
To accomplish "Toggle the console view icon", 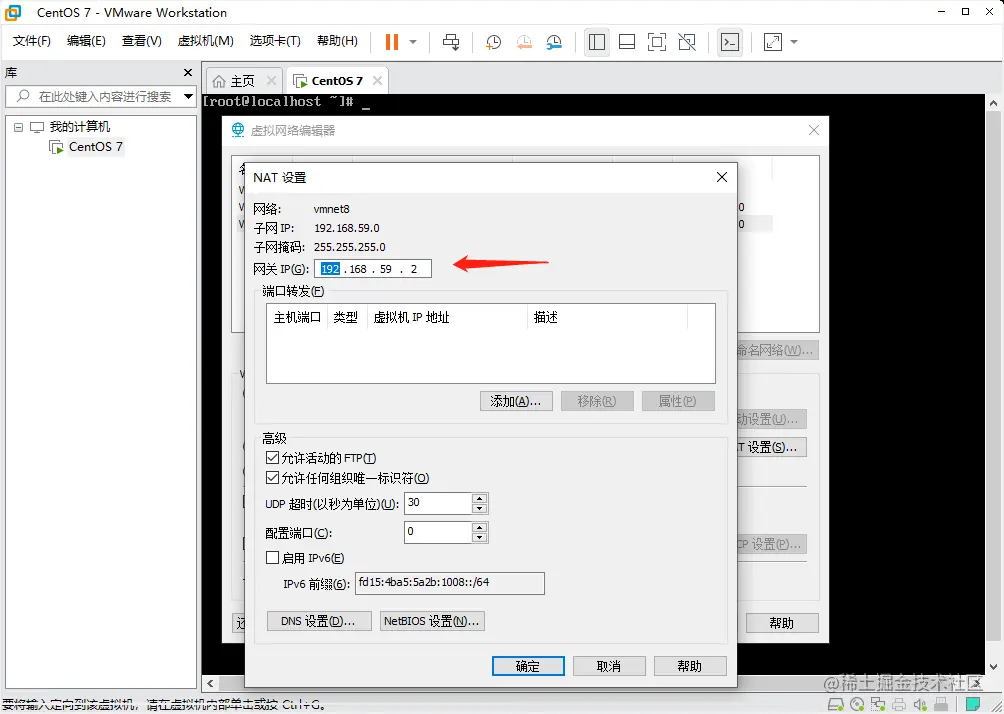I will [x=729, y=42].
